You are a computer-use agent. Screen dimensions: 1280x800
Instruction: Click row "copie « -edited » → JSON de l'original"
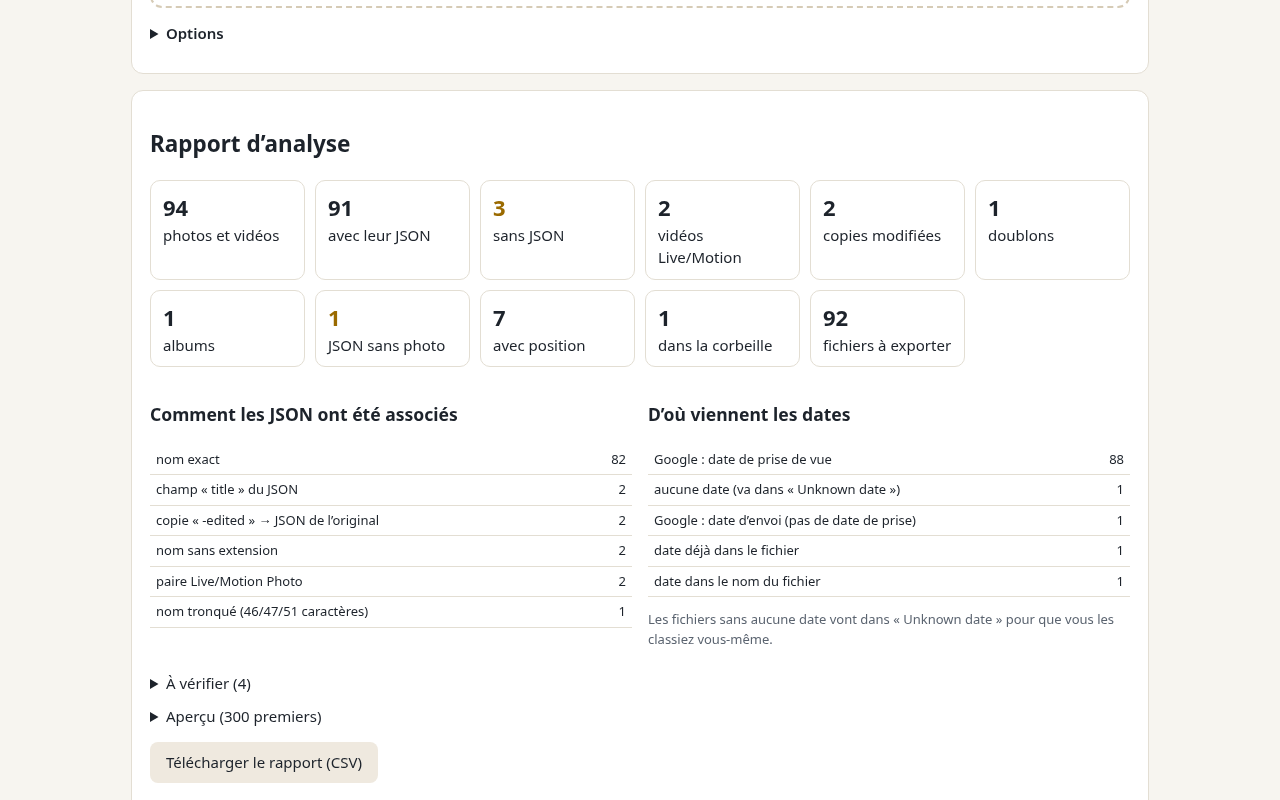(391, 521)
